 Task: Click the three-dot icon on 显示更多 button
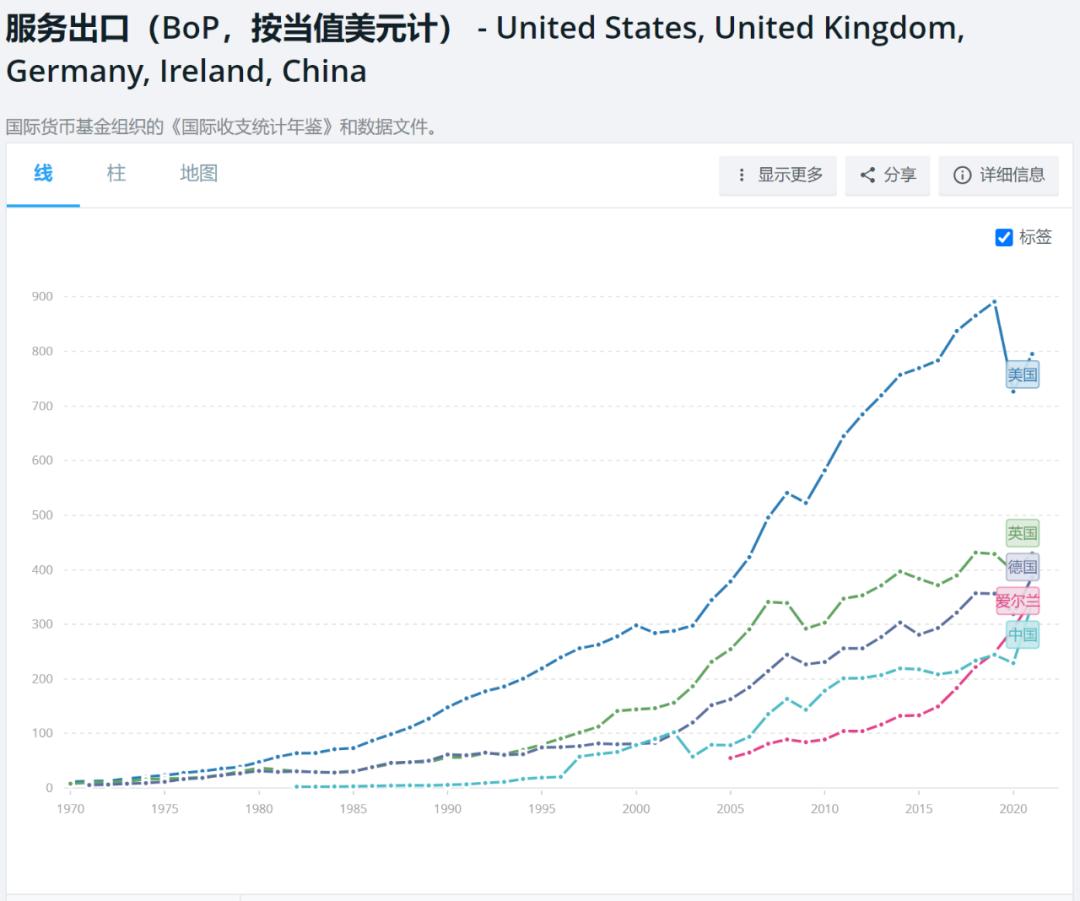click(741, 175)
